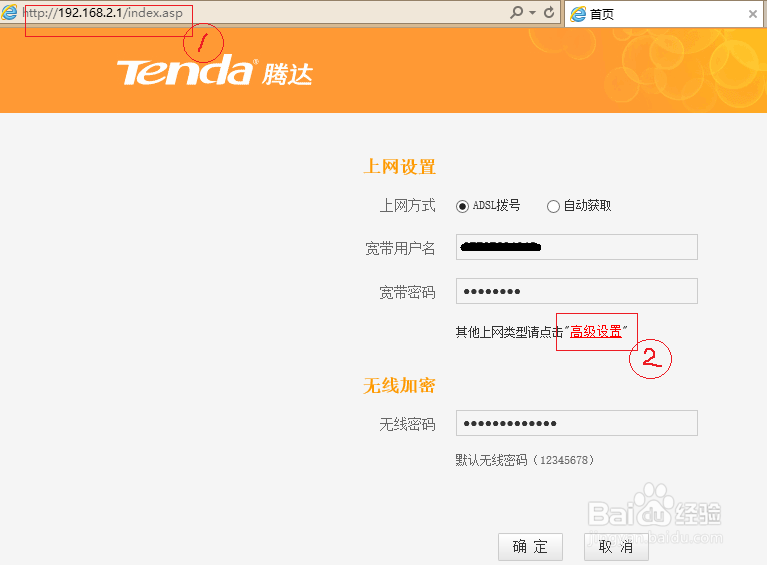This screenshot has height=565, width=767.
Task: Close the 首页 tab
Action: click(x=753, y=14)
